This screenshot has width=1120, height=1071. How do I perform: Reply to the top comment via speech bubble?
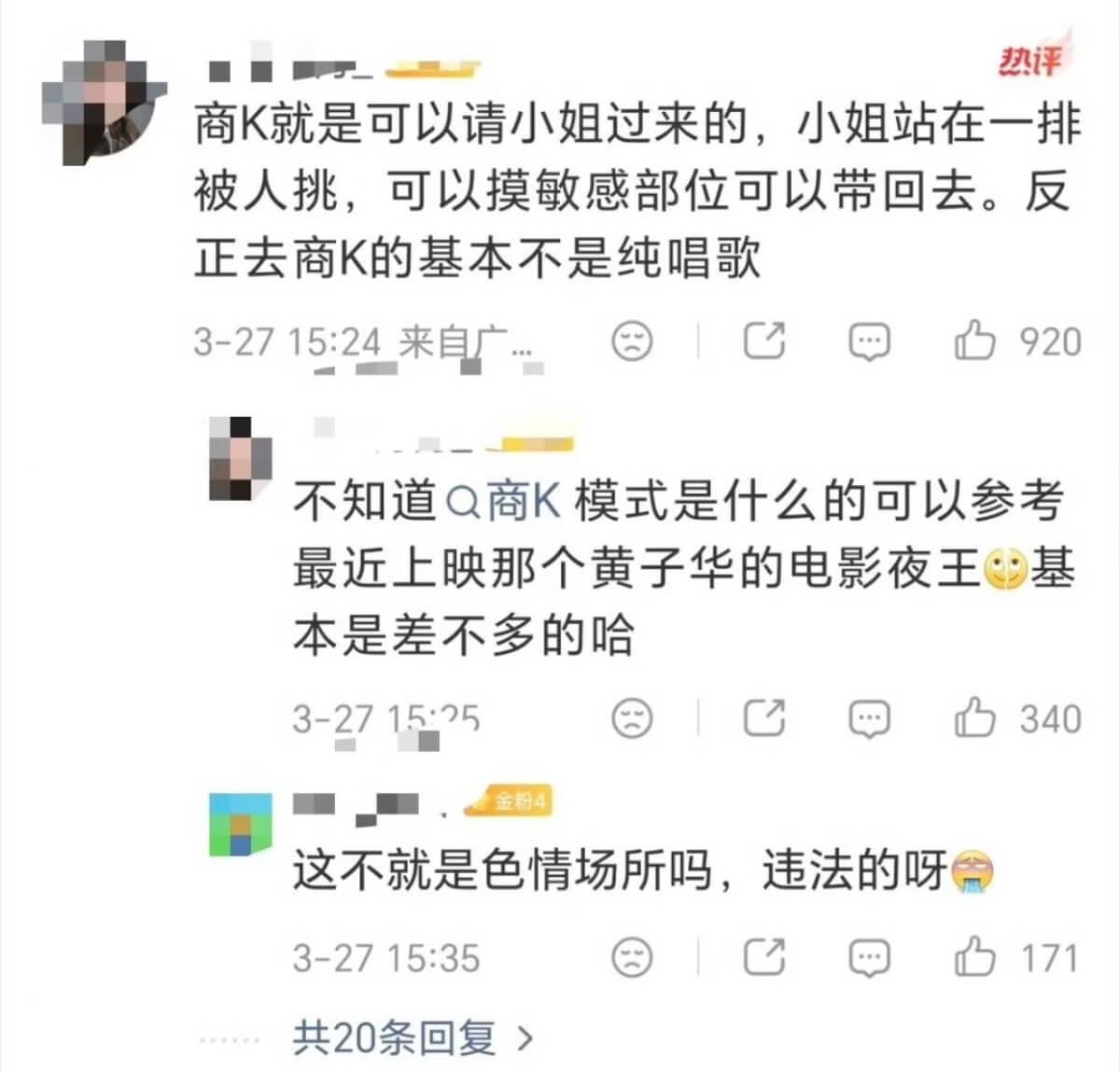(x=870, y=342)
